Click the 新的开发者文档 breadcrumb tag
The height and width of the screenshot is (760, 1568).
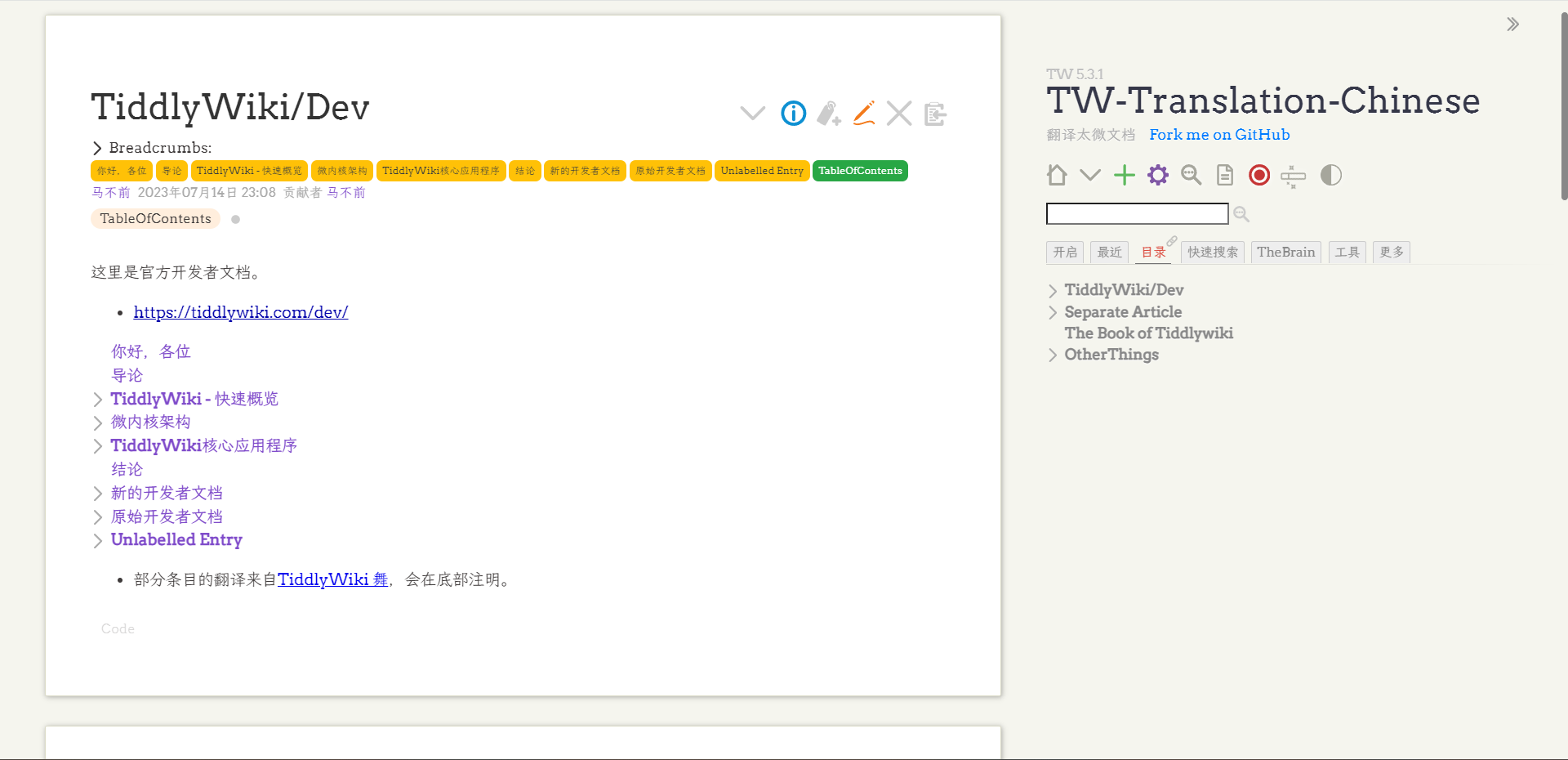585,171
